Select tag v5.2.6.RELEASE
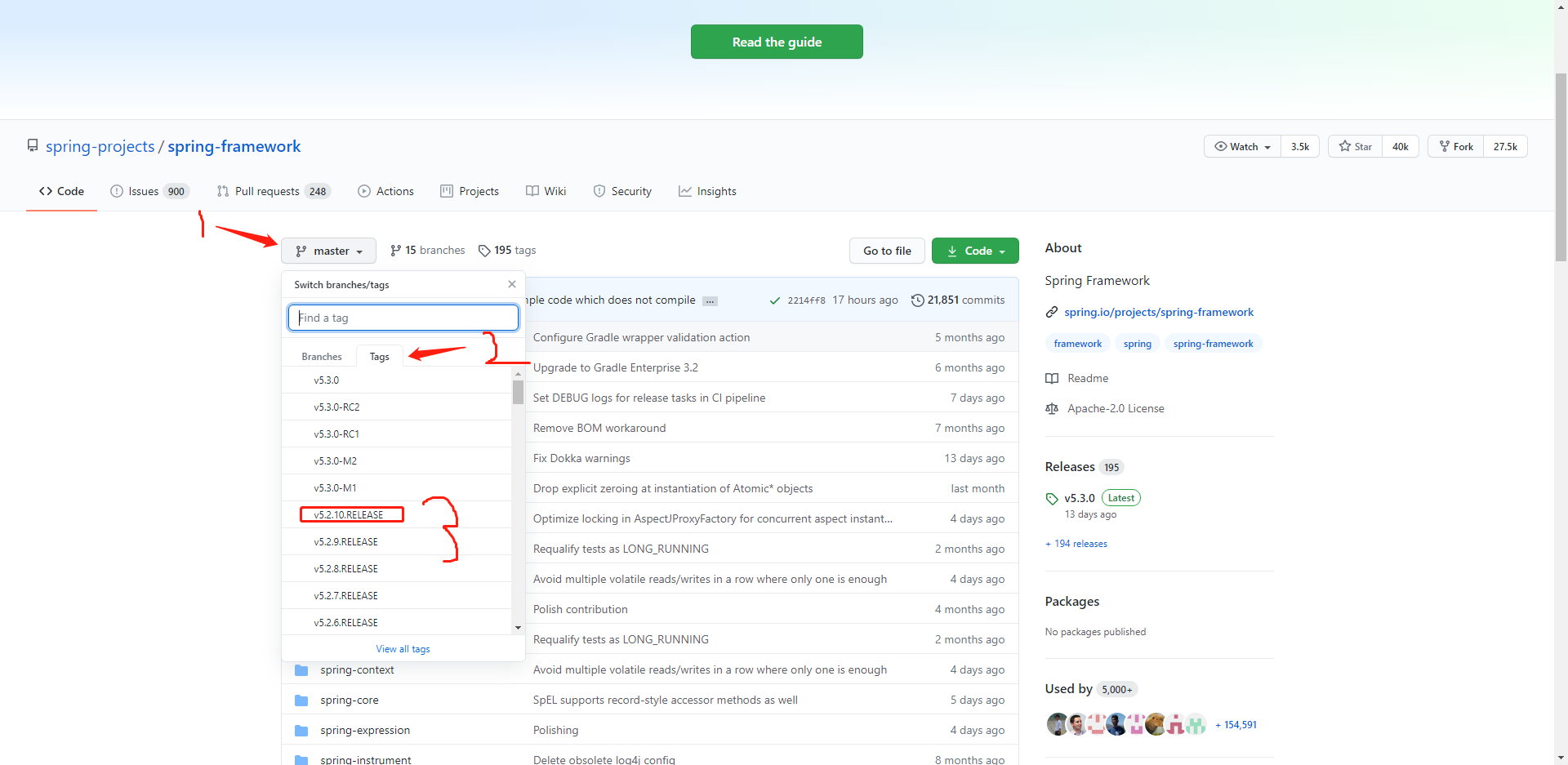This screenshot has width=1568, height=765. (397, 623)
